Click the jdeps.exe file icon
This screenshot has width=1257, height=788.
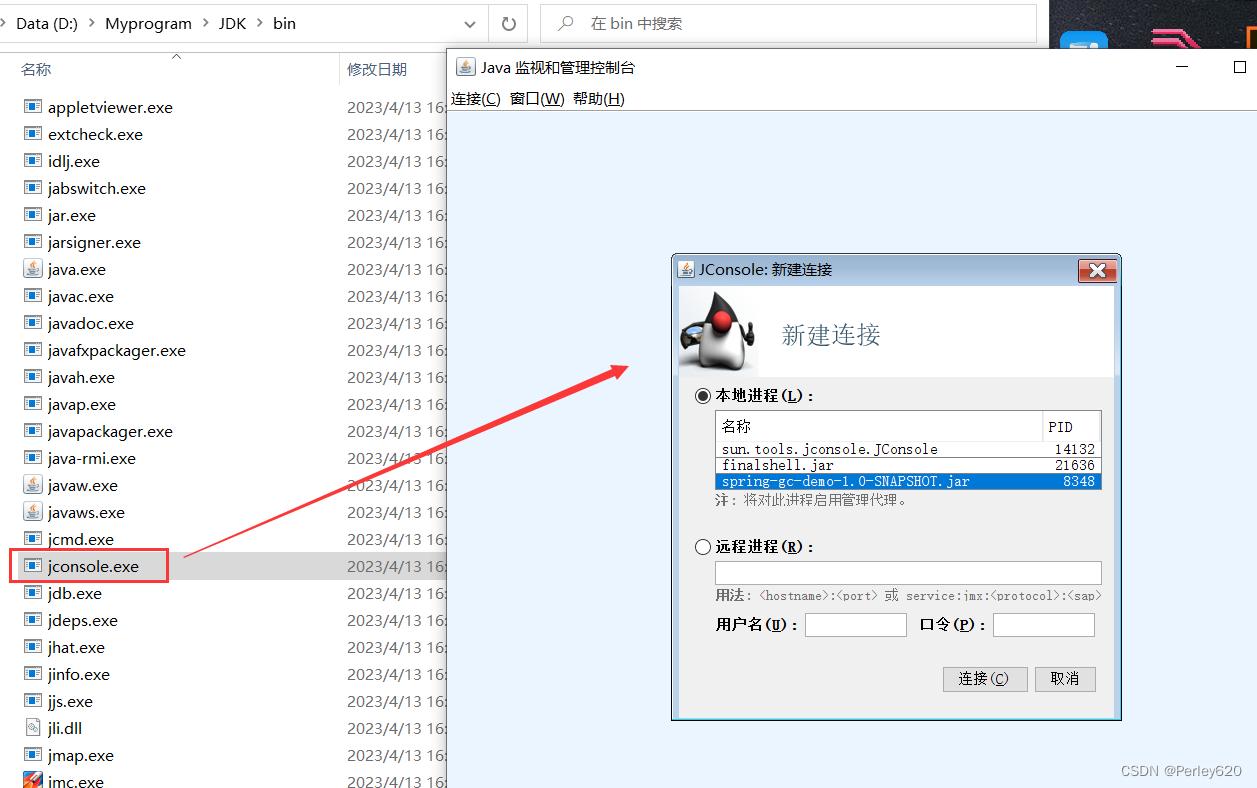(x=33, y=619)
